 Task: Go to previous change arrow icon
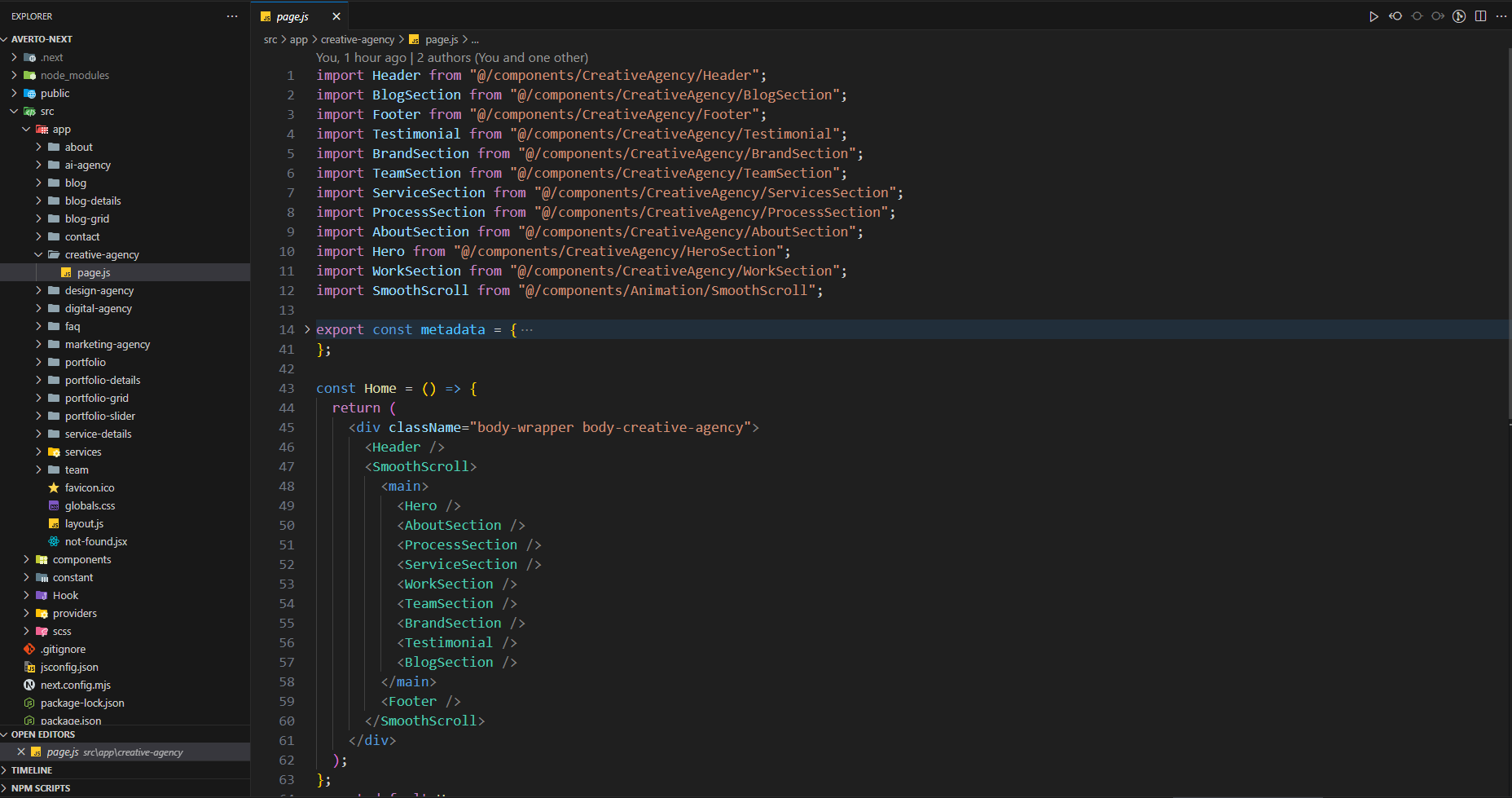1396,16
